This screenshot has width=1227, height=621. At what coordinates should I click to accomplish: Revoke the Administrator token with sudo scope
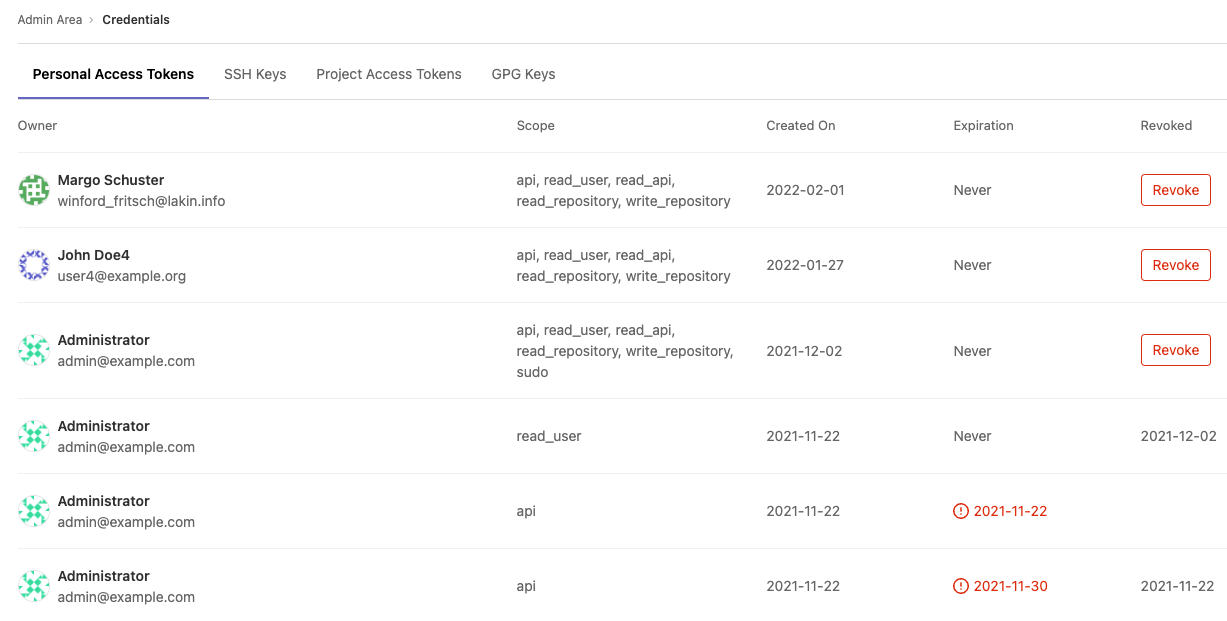click(1175, 350)
